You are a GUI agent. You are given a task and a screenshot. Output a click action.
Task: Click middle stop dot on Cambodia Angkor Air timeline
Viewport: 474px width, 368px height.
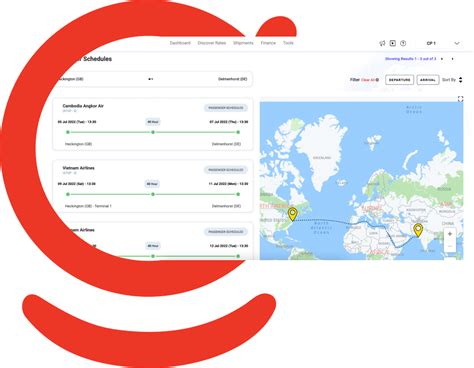tap(153, 132)
